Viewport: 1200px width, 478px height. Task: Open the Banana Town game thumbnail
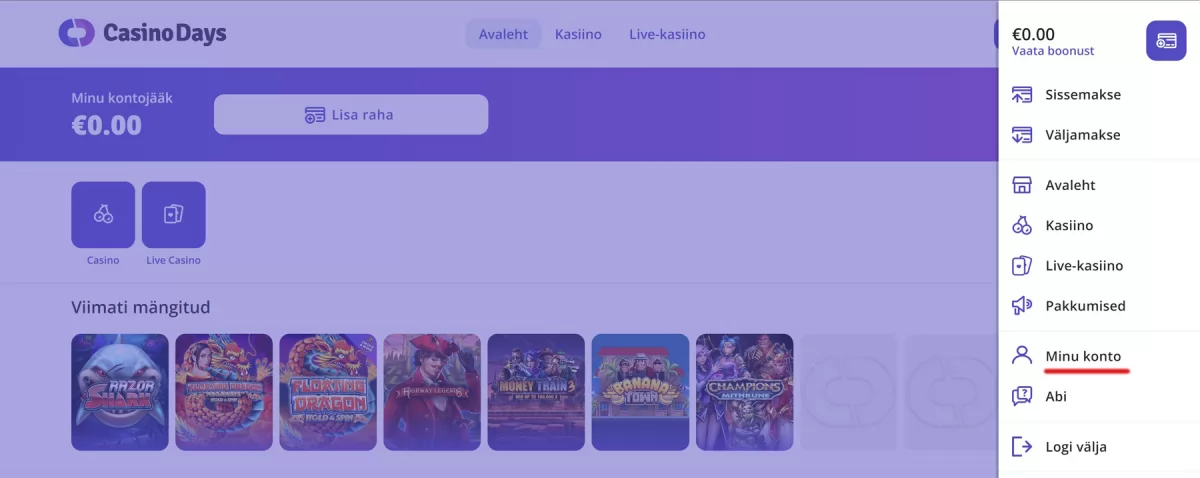640,392
